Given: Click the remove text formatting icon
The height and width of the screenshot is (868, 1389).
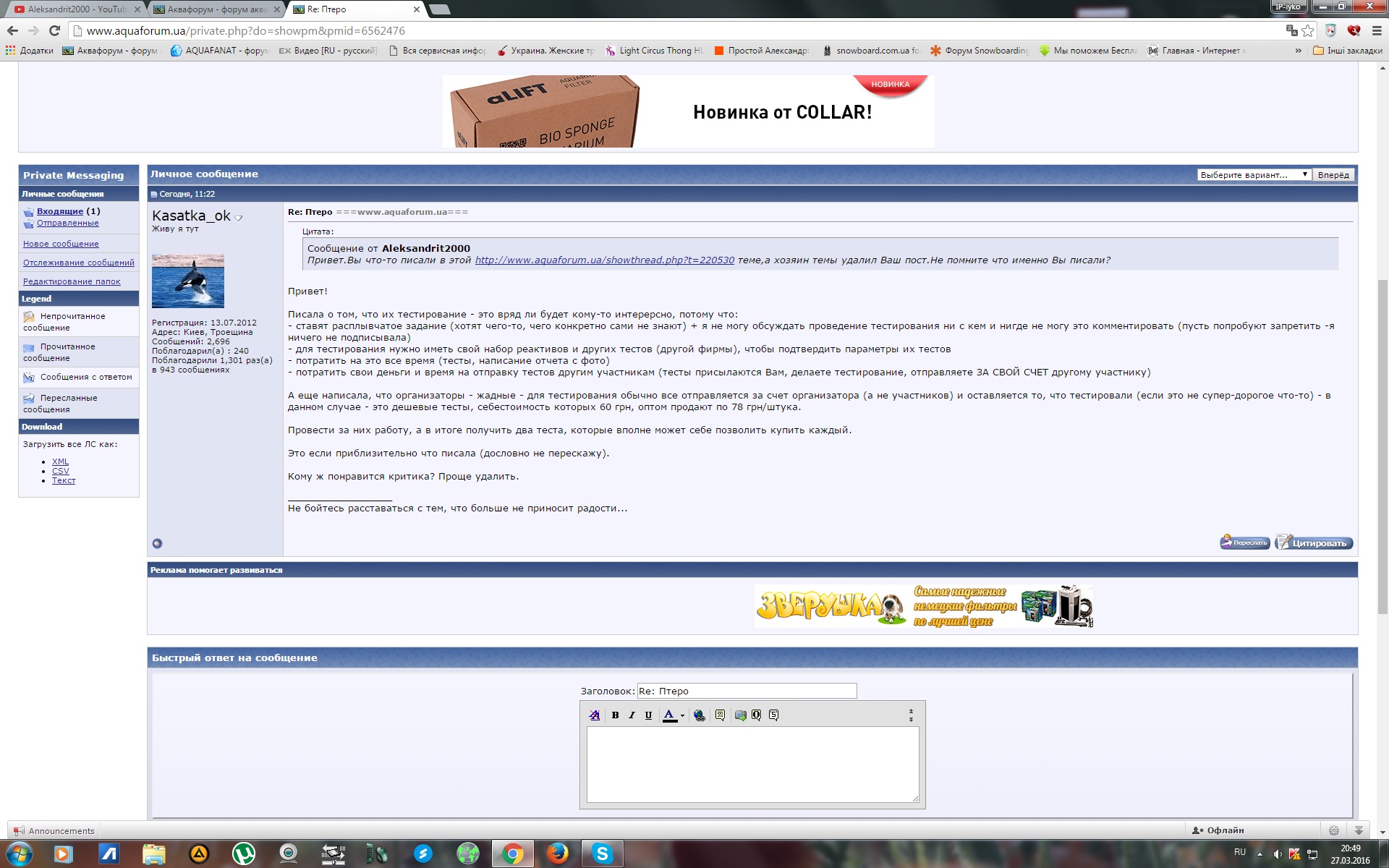Looking at the screenshot, I should coord(595,715).
